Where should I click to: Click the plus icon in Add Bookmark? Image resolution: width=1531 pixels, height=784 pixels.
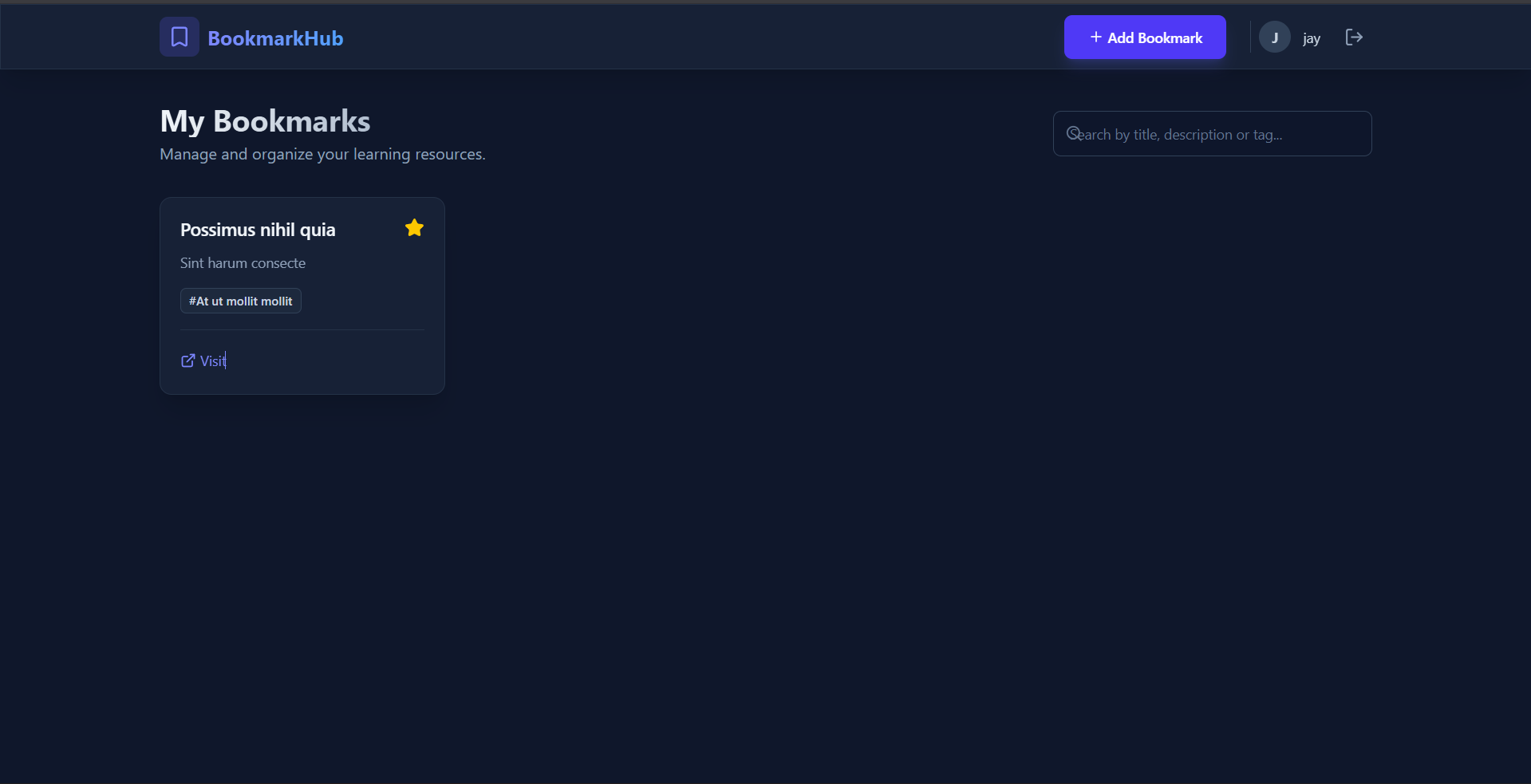(x=1095, y=37)
